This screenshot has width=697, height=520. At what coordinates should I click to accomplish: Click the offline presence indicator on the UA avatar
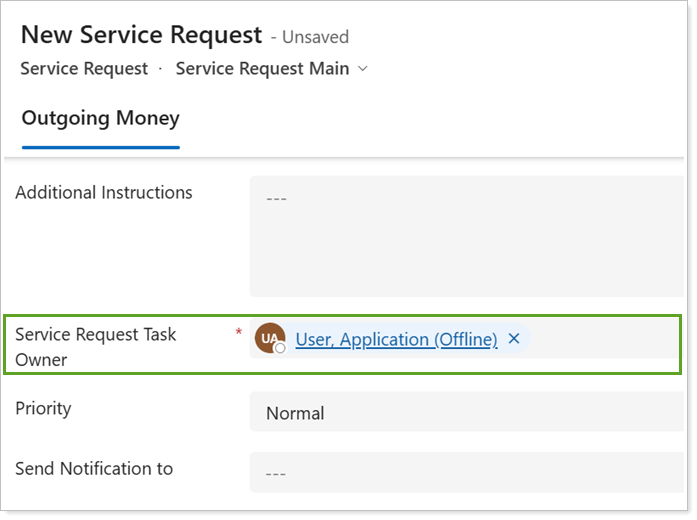click(280, 348)
